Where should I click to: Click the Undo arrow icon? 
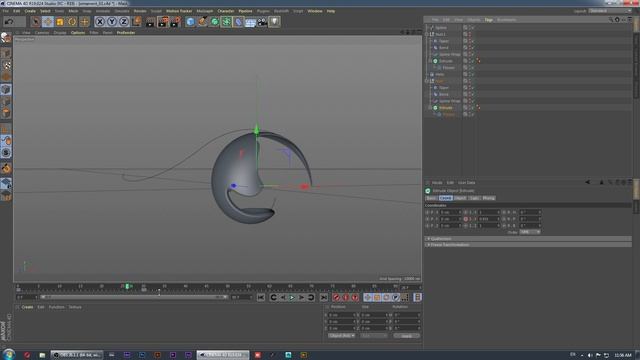coord(9,22)
